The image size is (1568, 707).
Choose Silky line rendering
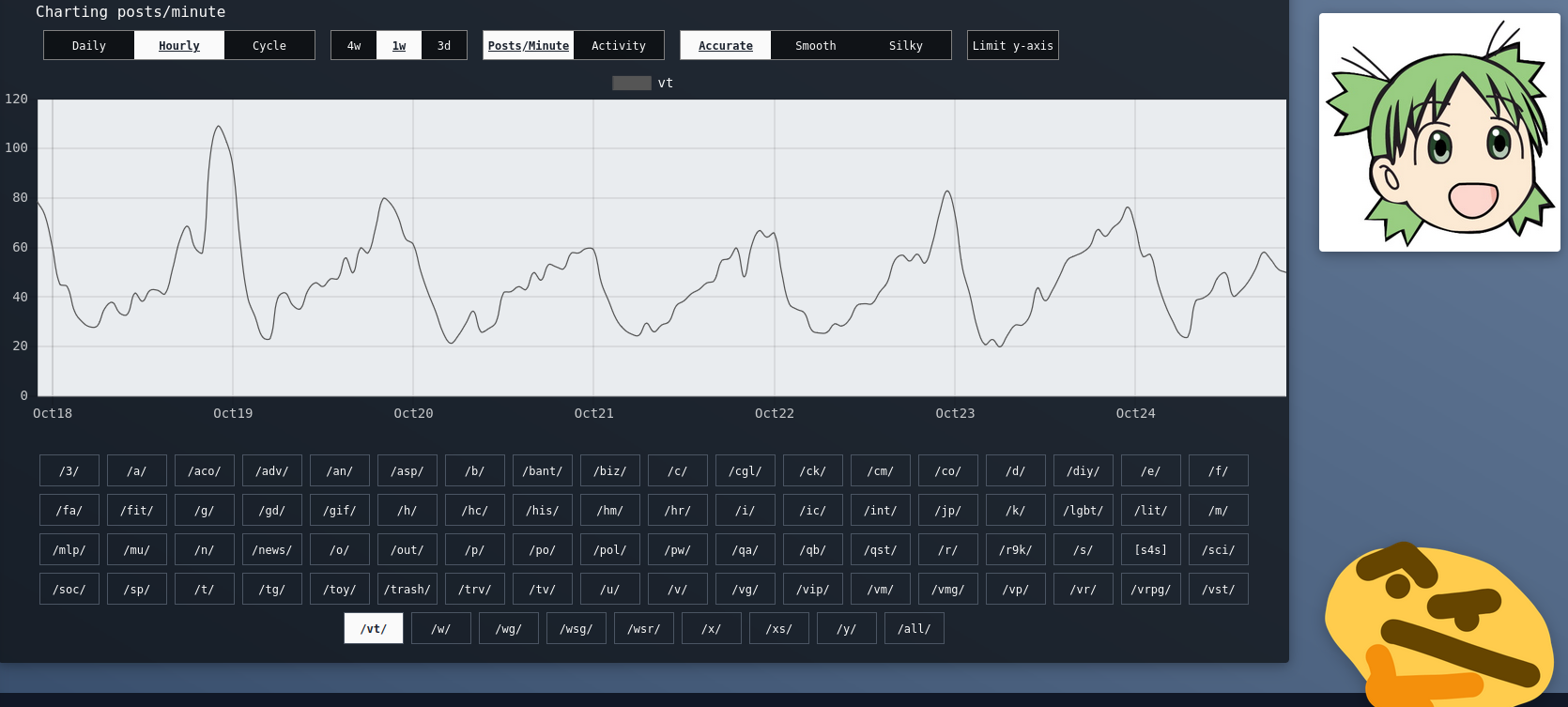coord(905,45)
